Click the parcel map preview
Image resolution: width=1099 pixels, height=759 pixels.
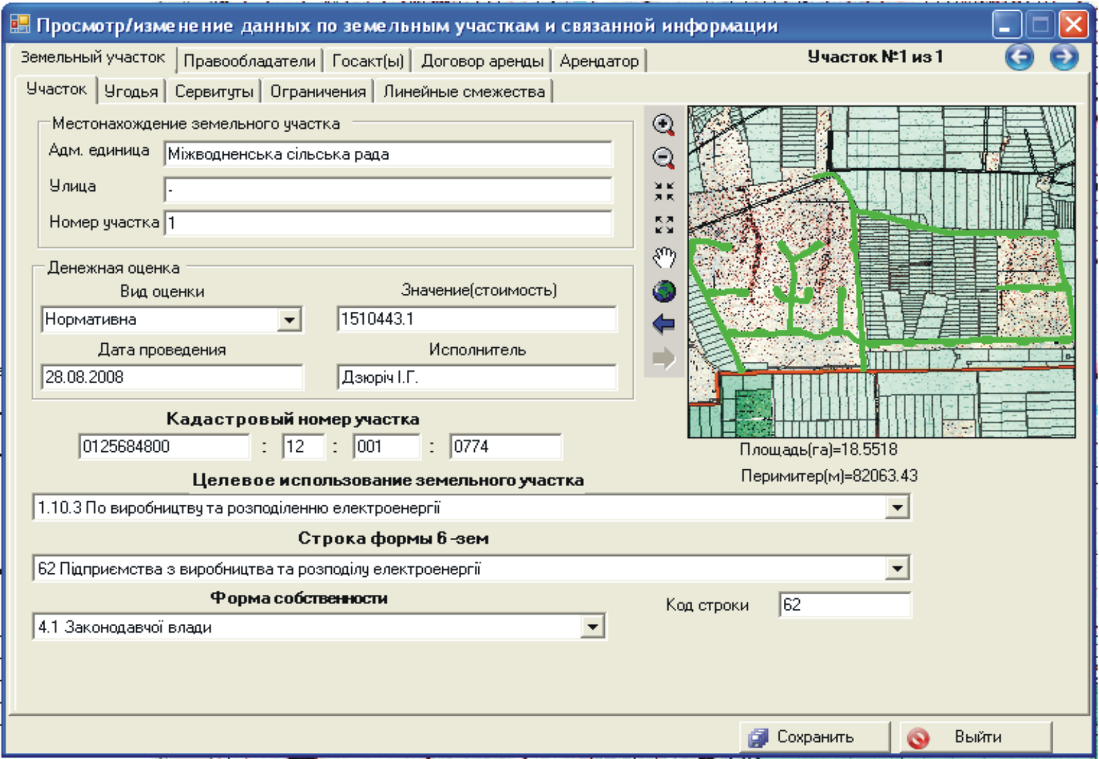tap(881, 272)
